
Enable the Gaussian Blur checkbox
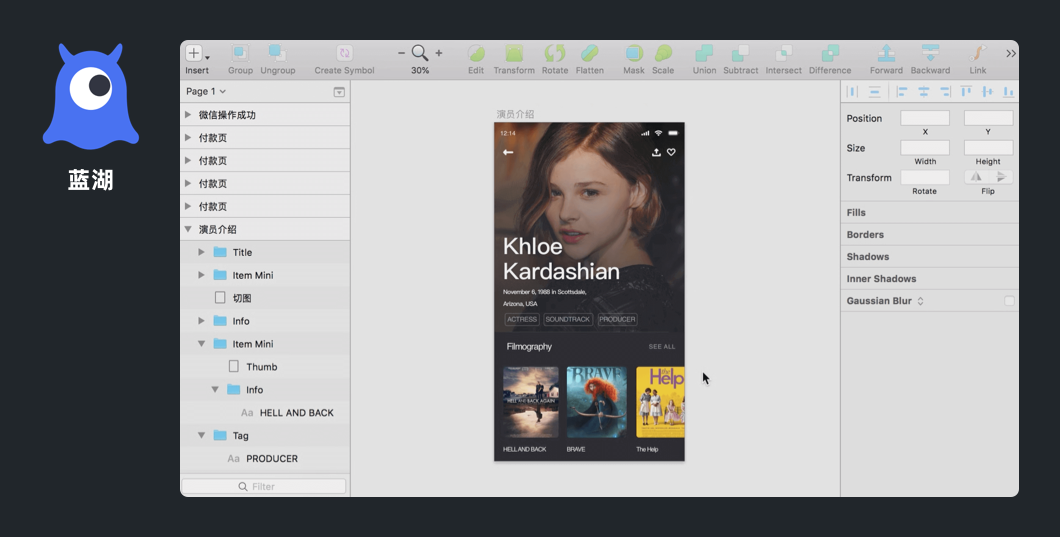[1009, 301]
